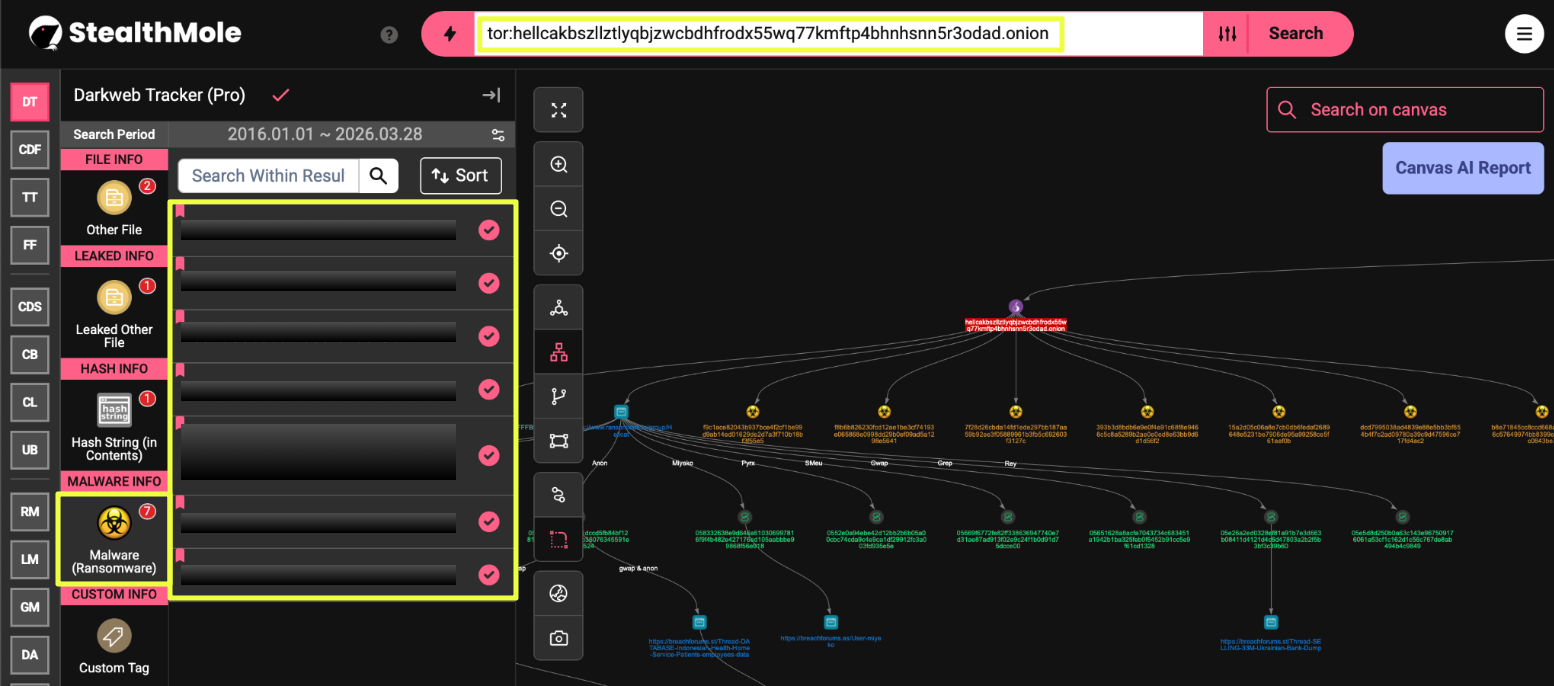Toggle checkmark on last result row
1554x686 pixels.
pos(488,575)
